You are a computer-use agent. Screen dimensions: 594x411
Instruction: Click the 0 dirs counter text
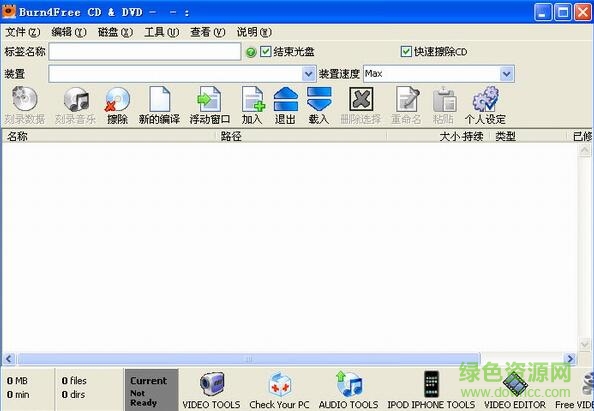pyautogui.click(x=73, y=395)
